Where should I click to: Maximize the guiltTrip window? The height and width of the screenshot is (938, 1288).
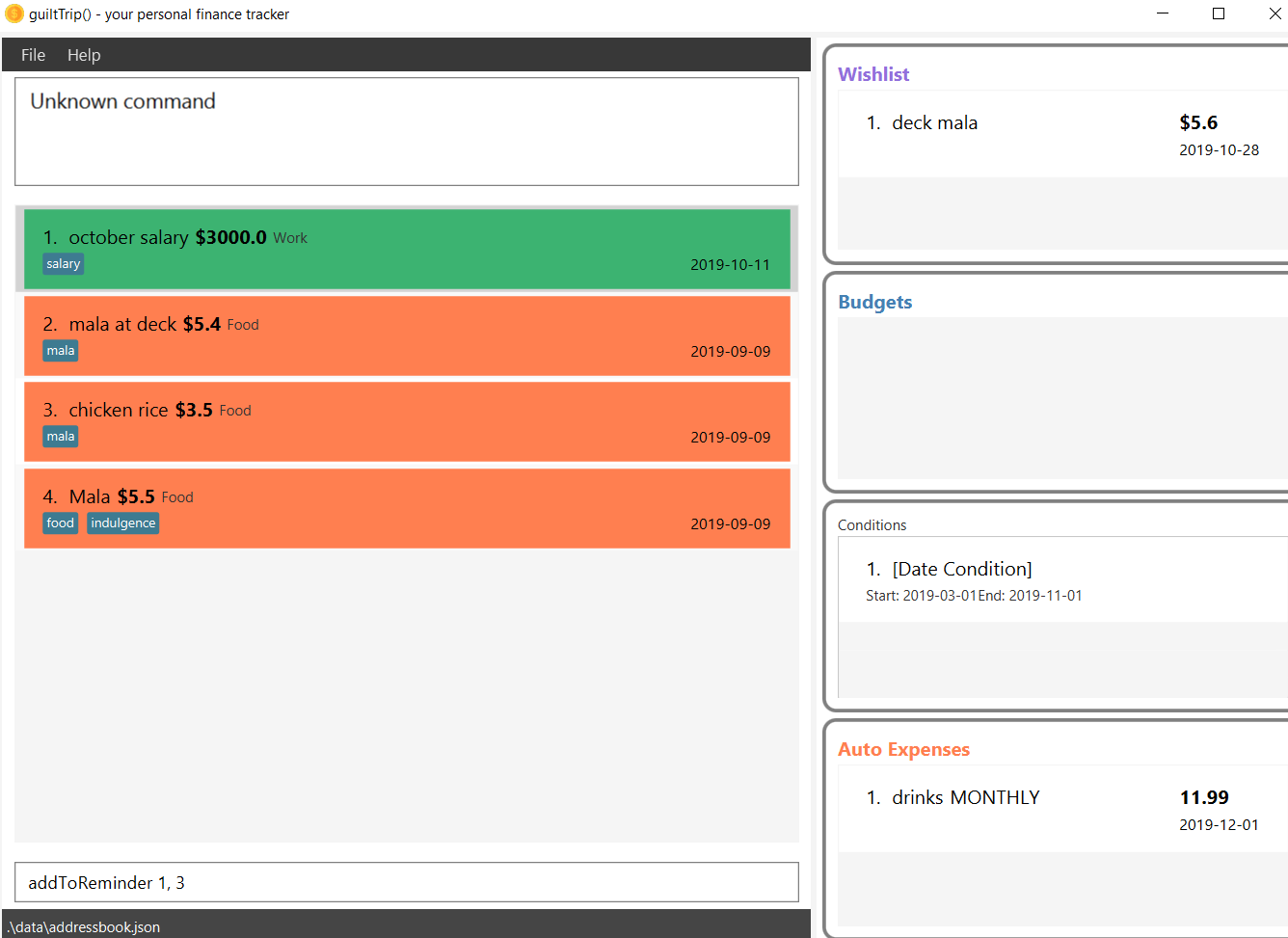[1219, 13]
